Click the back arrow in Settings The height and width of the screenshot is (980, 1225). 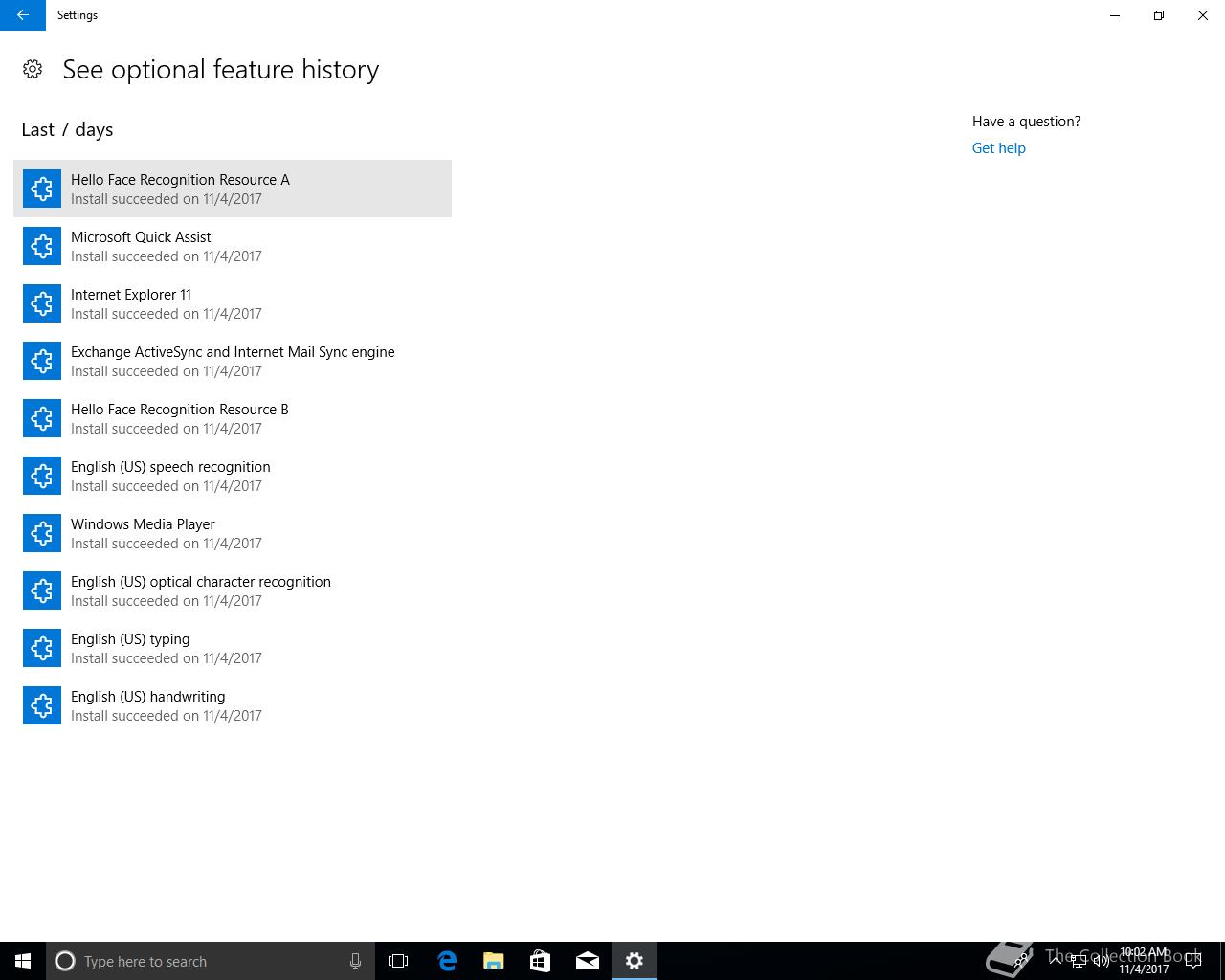[23, 15]
